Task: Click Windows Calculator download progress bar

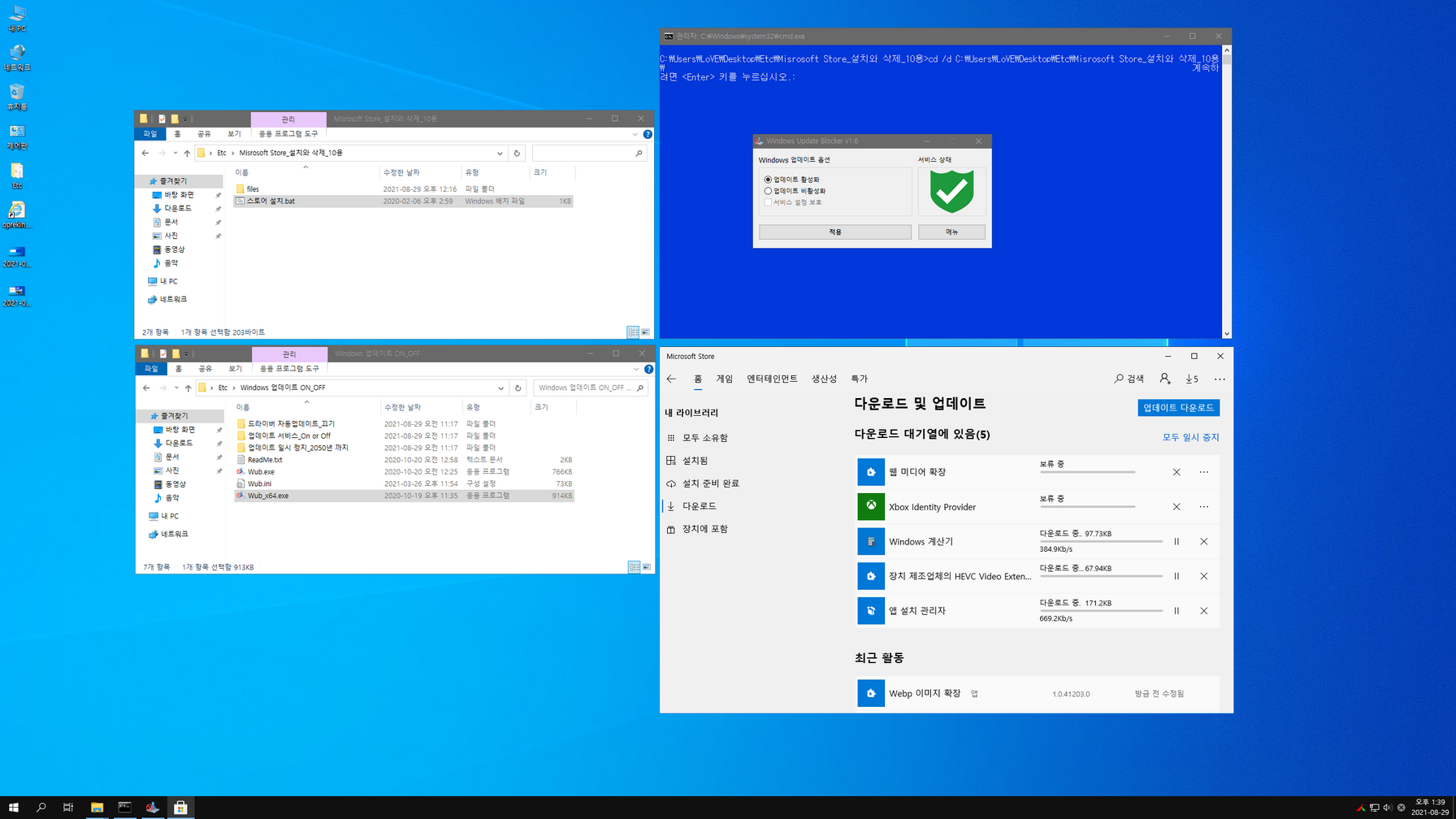Action: (x=1101, y=541)
